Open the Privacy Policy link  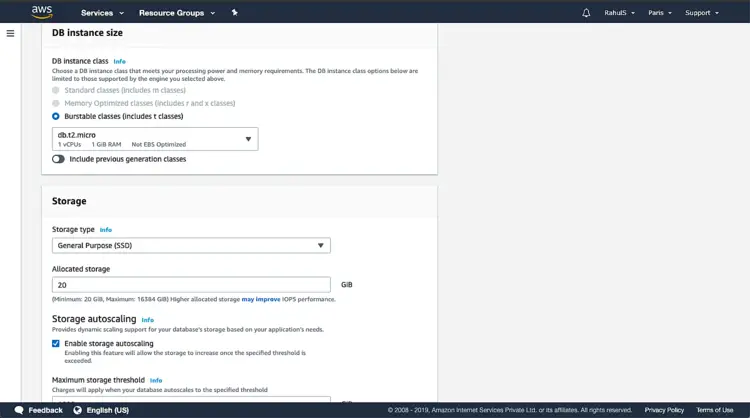664,410
